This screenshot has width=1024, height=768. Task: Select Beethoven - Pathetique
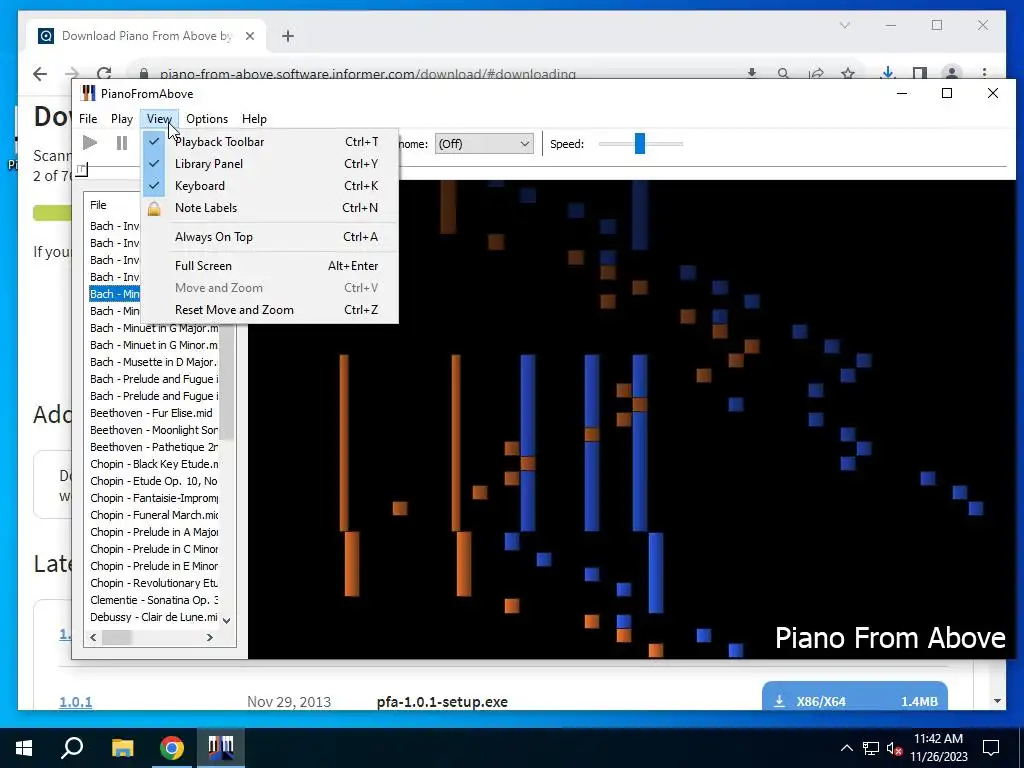point(154,447)
